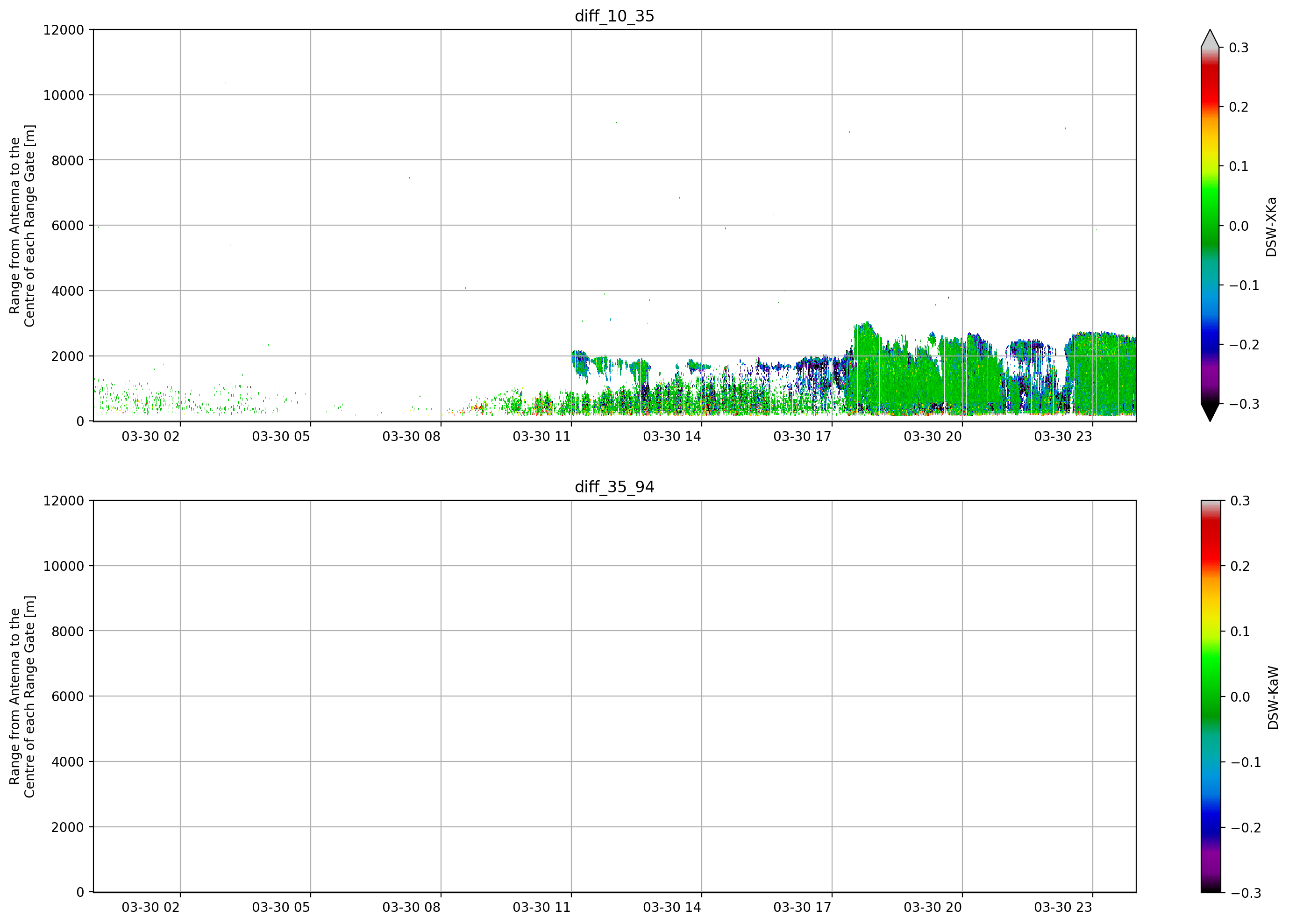Click the 10000 y-tick of diff_35_94 plot
Viewport: 1289px width, 924px height.
coord(64,566)
